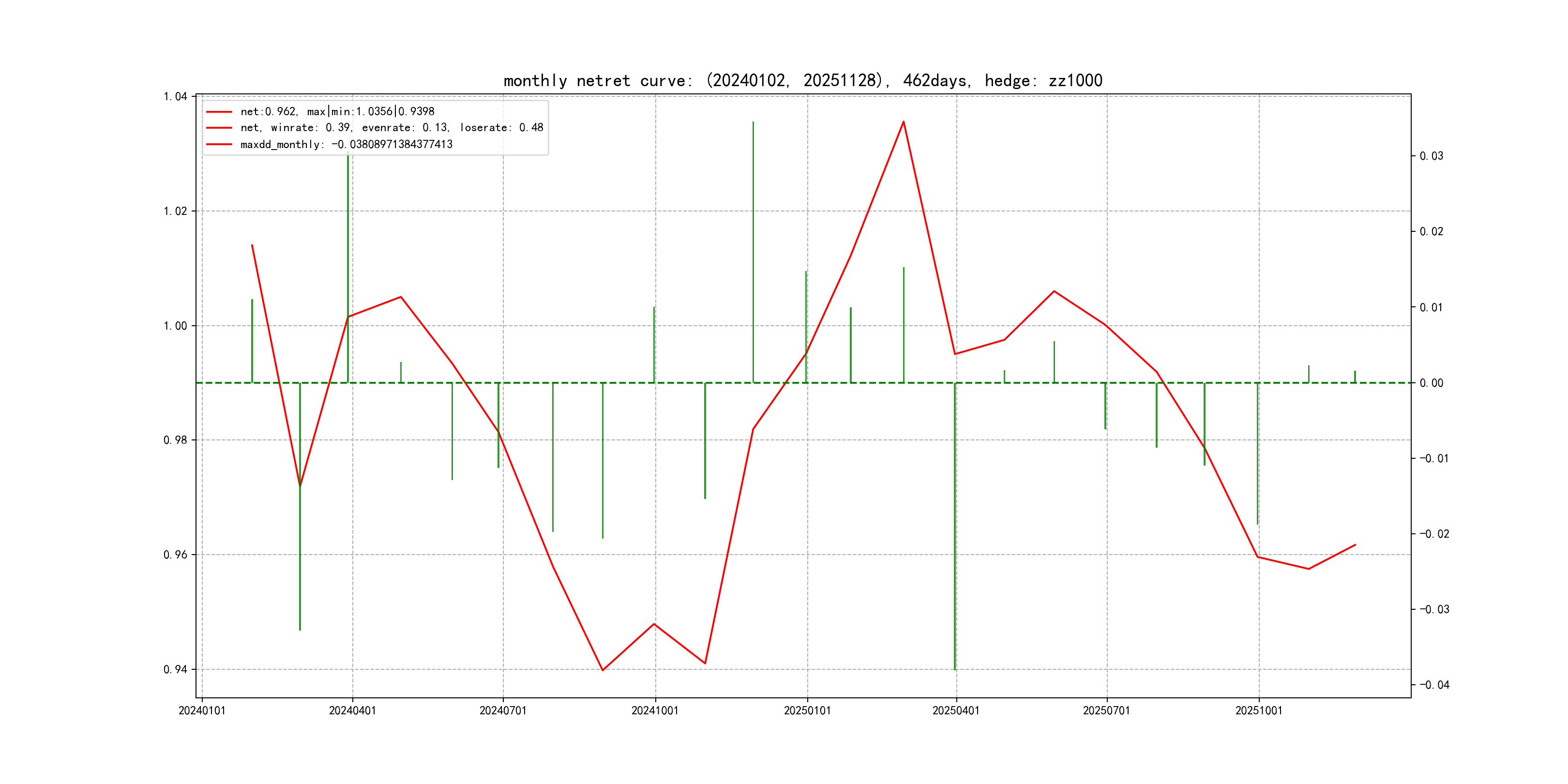This screenshot has height=784, width=1568.
Task: Click the red curve's highest peak point
Action: 904,122
